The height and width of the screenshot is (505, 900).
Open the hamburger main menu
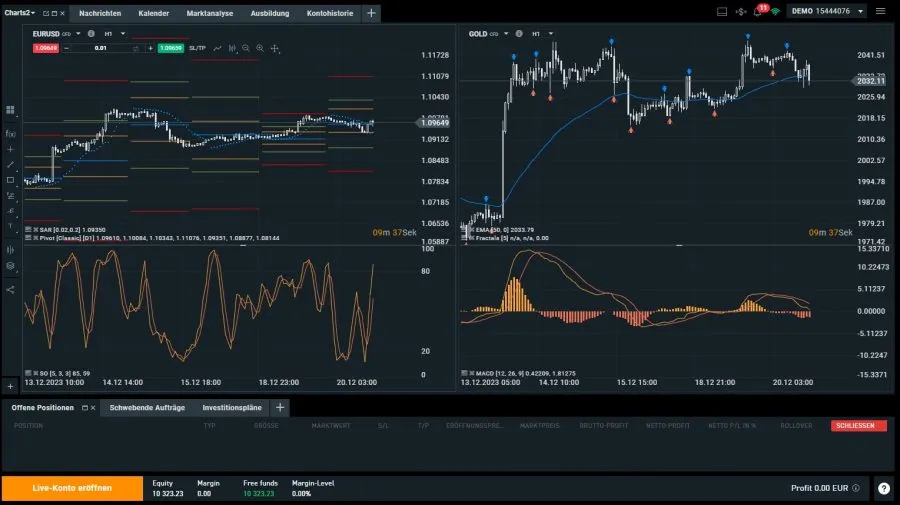880,12
